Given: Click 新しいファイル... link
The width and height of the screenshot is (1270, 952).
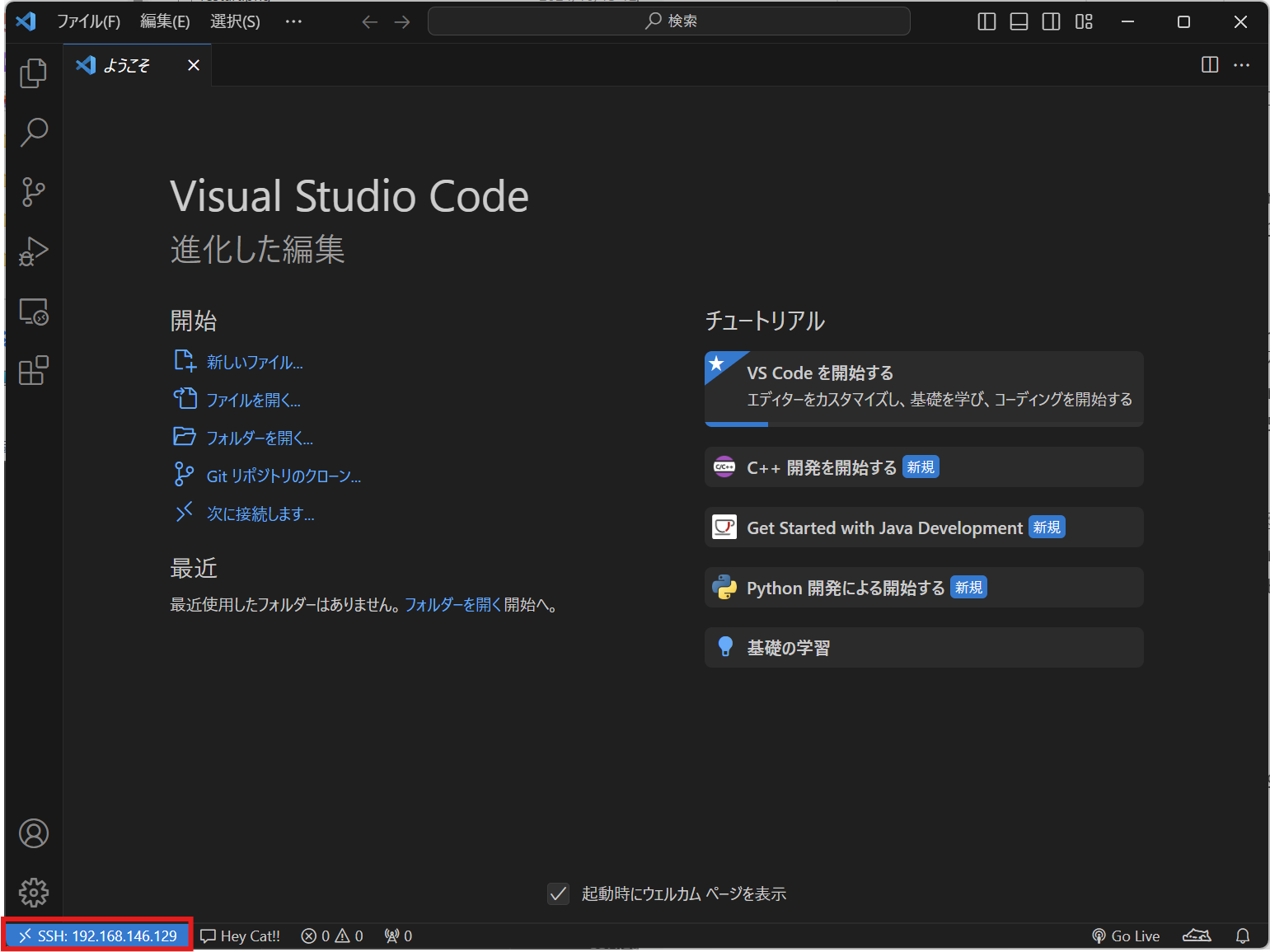Looking at the screenshot, I should (x=255, y=363).
